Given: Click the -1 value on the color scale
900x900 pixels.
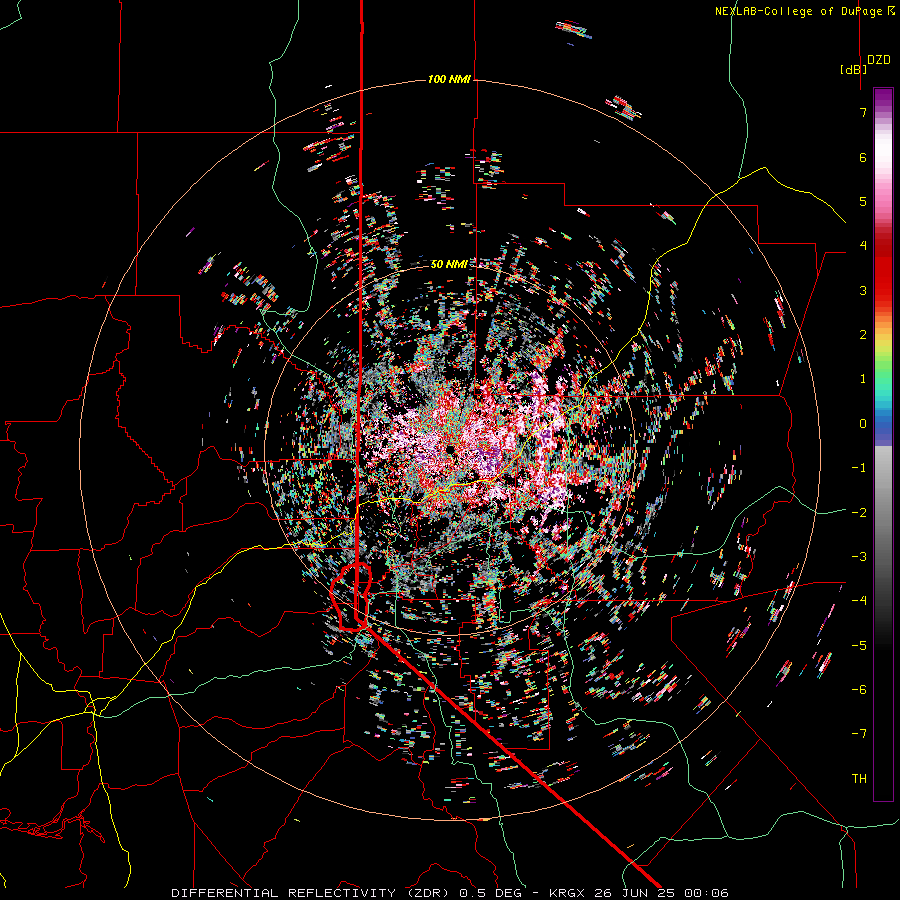Looking at the screenshot, I should pos(859,468).
